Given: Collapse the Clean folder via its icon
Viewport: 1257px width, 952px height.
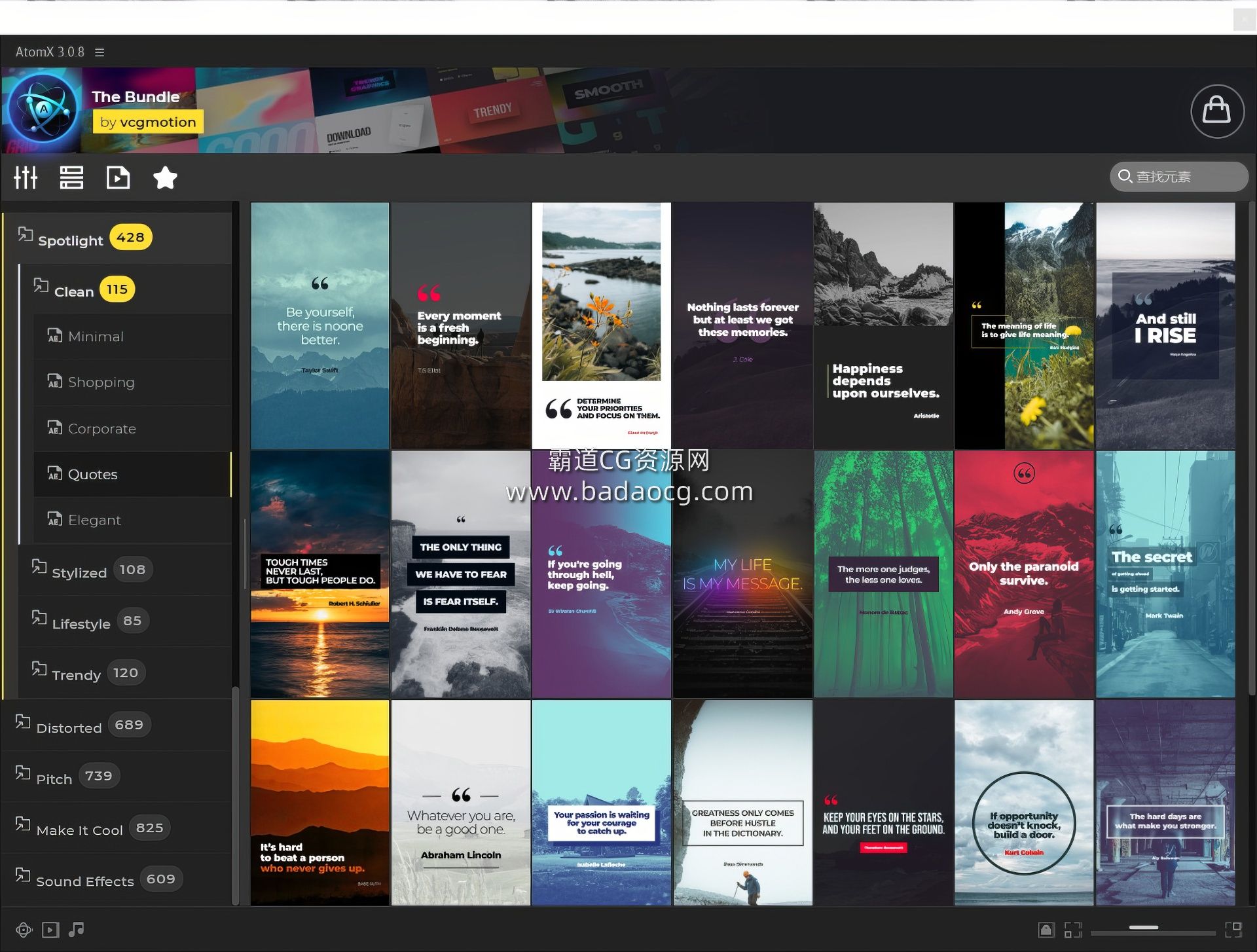Looking at the screenshot, I should pos(41,285).
